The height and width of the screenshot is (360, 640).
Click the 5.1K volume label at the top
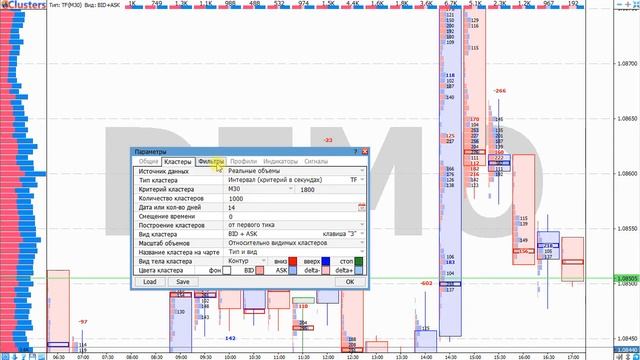[x=475, y=3]
